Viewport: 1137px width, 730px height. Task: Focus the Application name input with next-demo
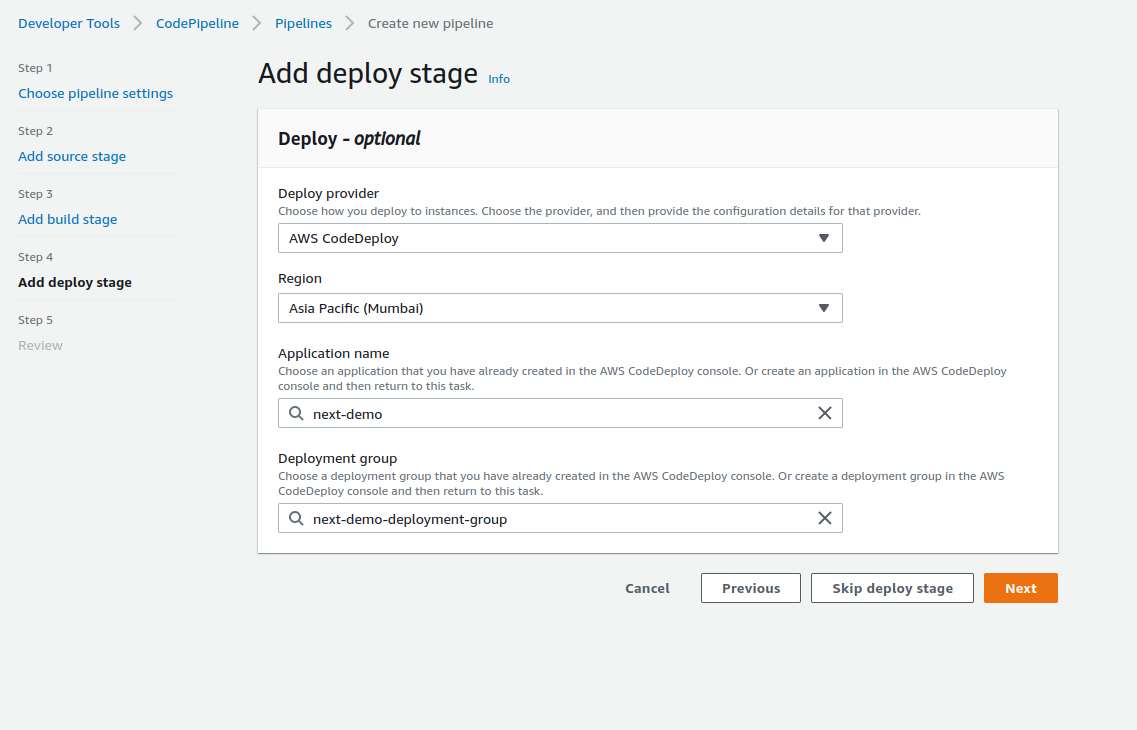(x=560, y=413)
